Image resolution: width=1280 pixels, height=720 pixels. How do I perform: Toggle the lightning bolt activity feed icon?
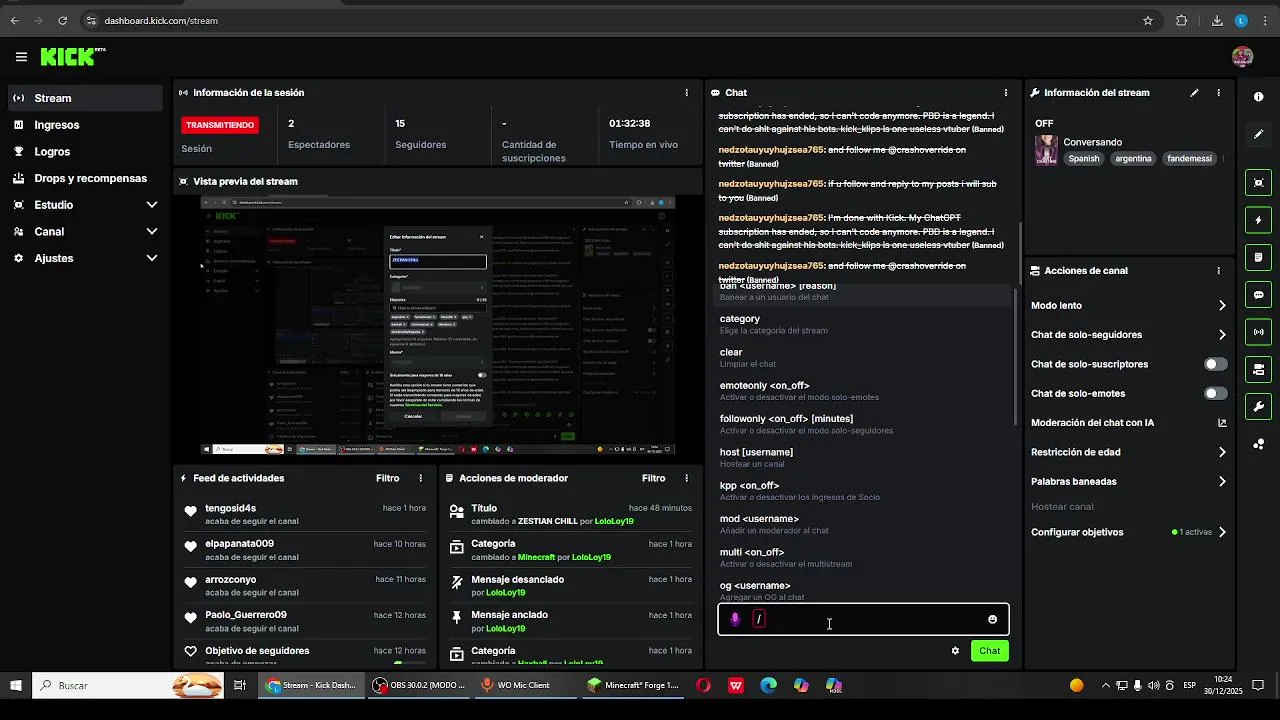tap(1258, 220)
